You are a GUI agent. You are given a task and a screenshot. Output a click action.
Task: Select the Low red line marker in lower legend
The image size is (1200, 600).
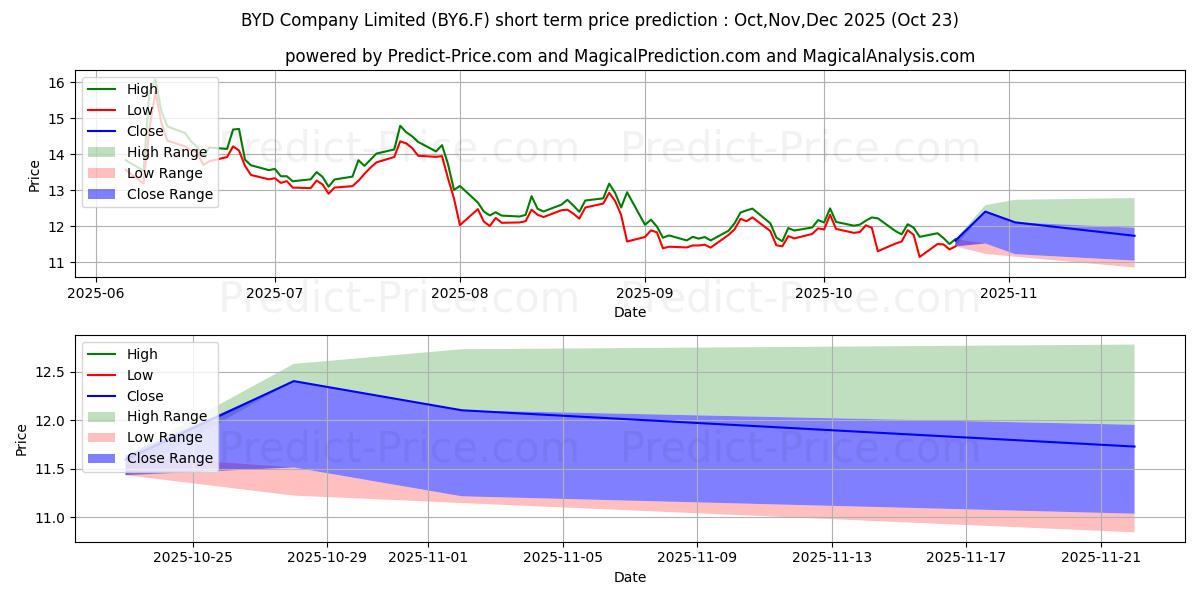(x=104, y=375)
